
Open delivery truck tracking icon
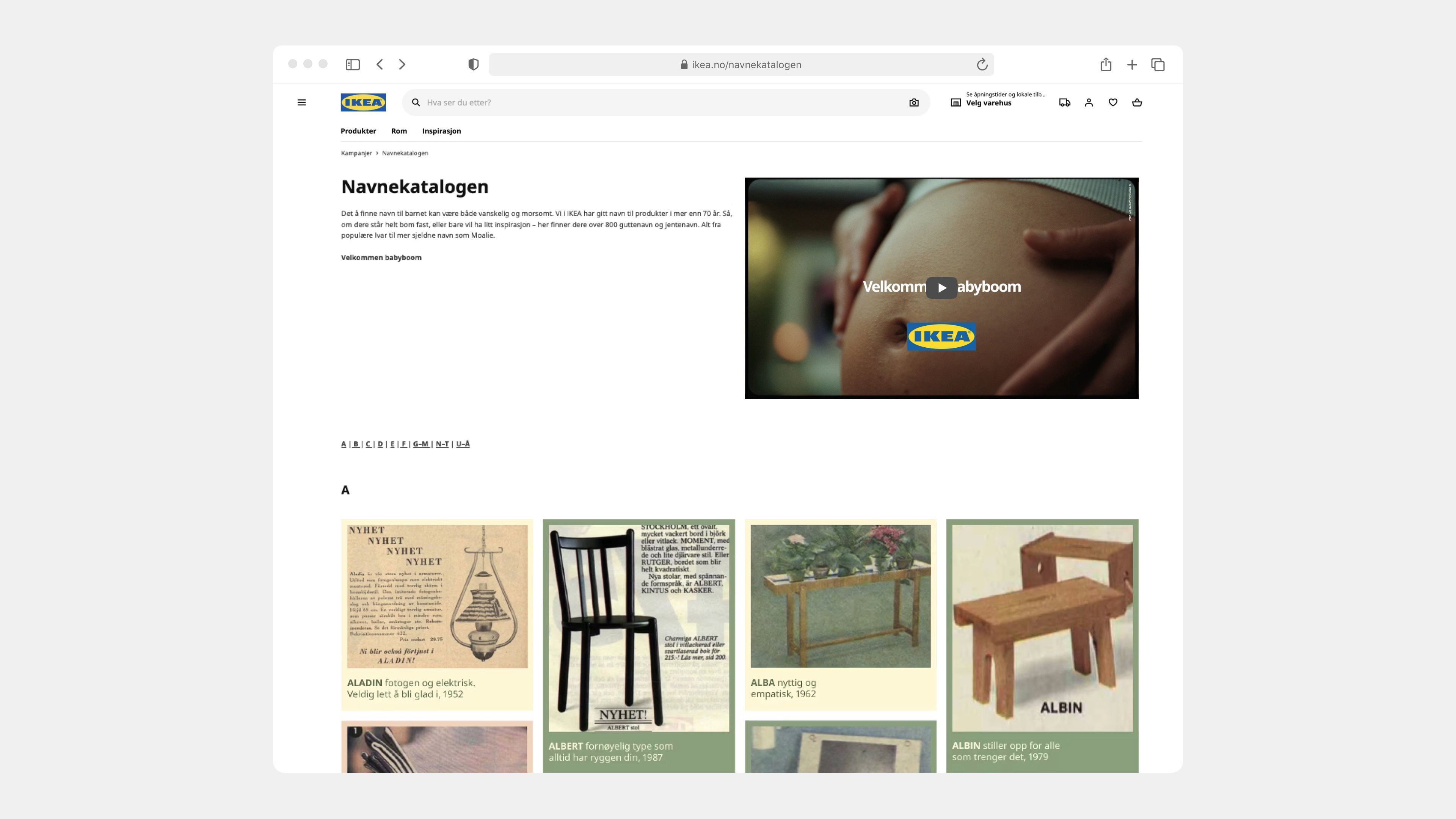[1065, 102]
